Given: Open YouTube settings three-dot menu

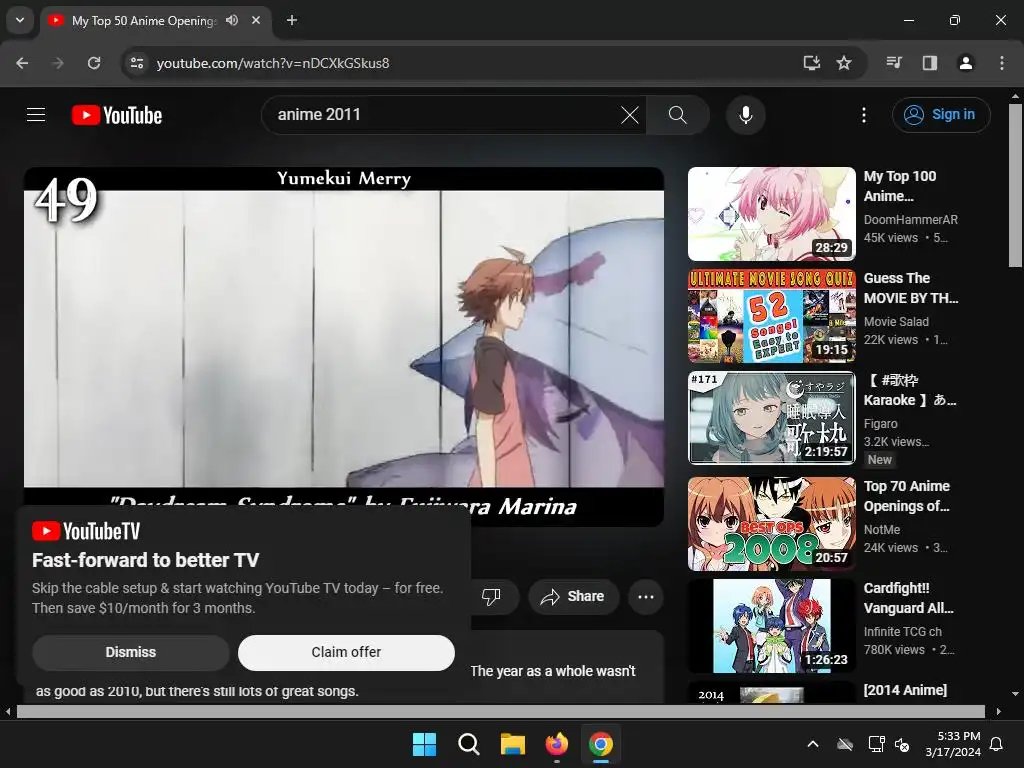Looking at the screenshot, I should (x=863, y=115).
